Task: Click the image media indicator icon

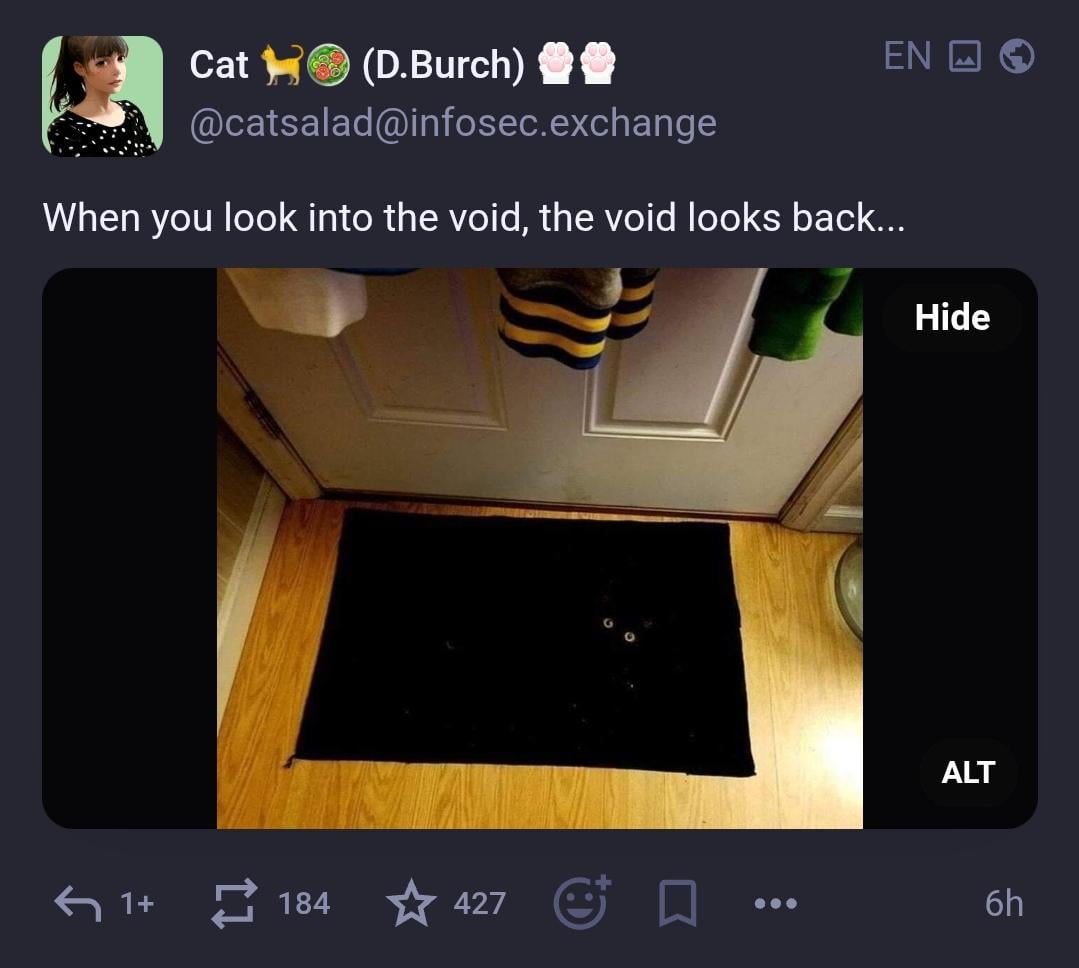Action: pos(964,56)
